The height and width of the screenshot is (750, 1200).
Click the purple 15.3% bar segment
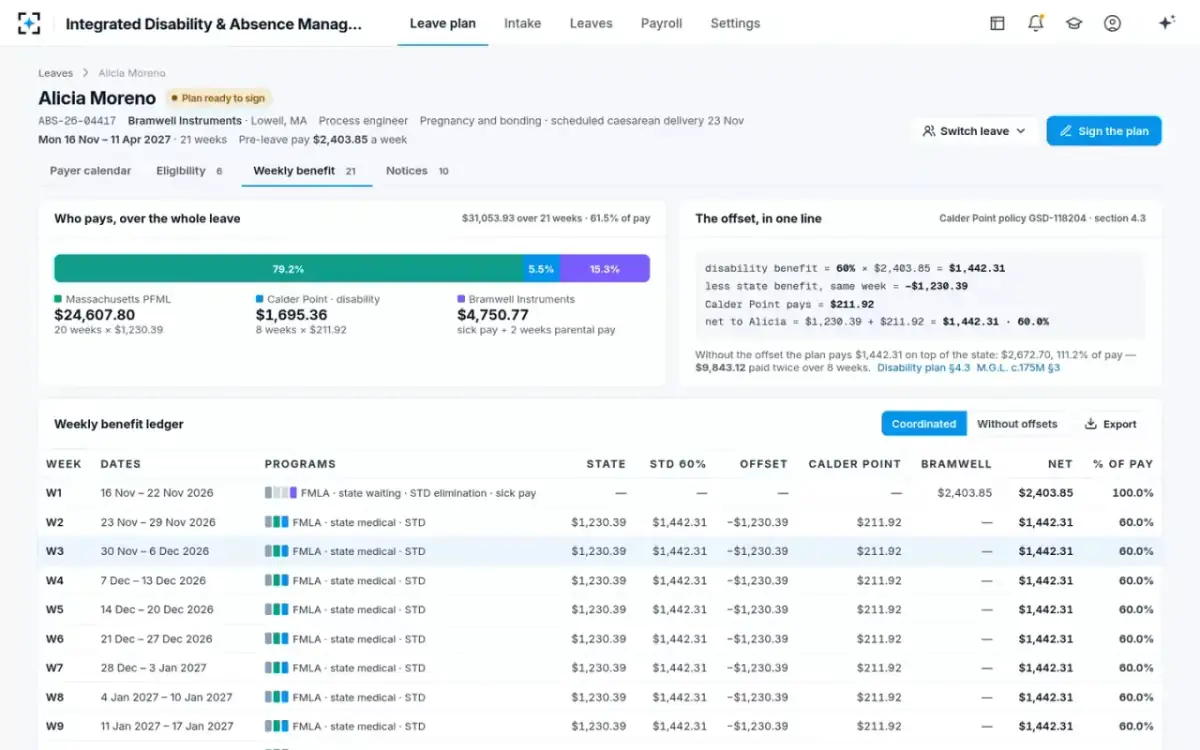pyautogui.click(x=605, y=269)
